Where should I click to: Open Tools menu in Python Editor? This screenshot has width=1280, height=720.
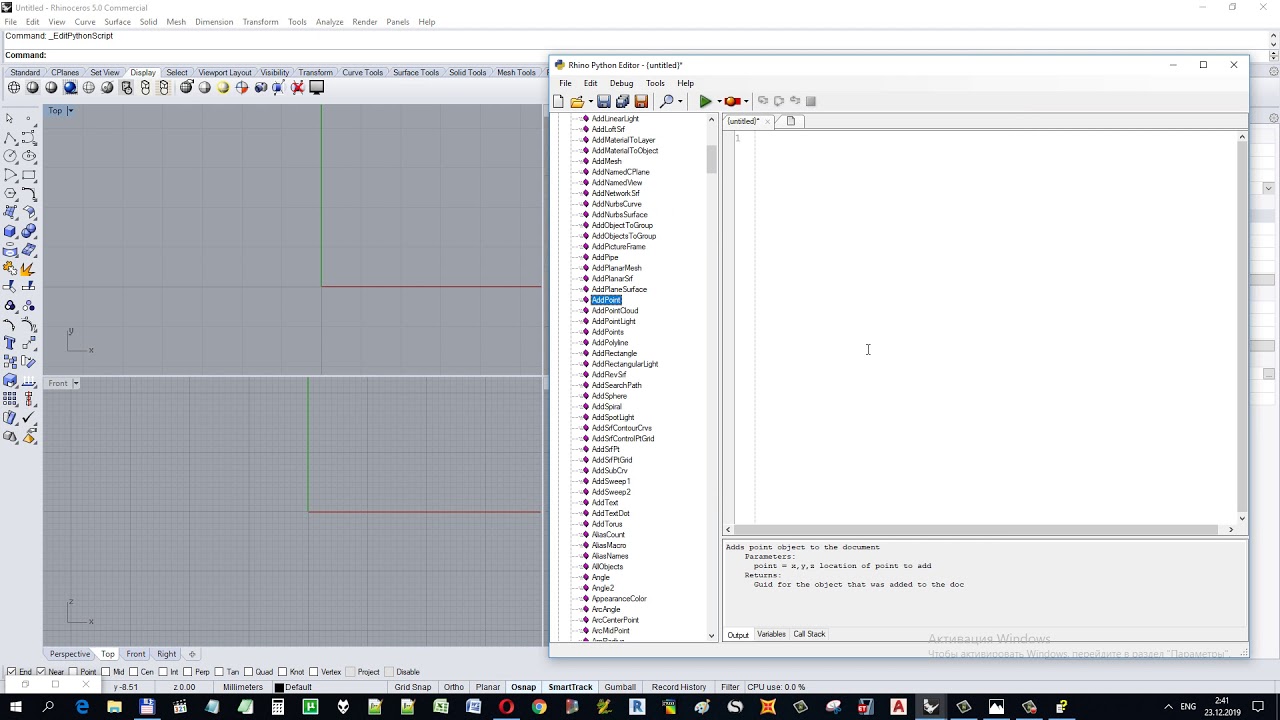(655, 83)
